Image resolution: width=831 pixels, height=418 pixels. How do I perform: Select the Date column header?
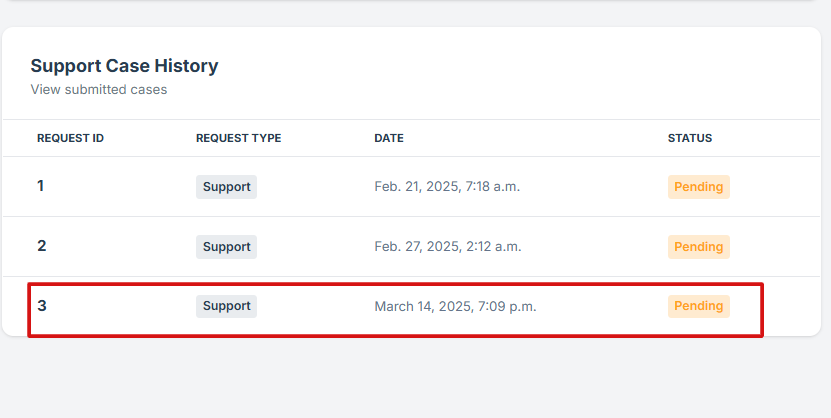[389, 138]
